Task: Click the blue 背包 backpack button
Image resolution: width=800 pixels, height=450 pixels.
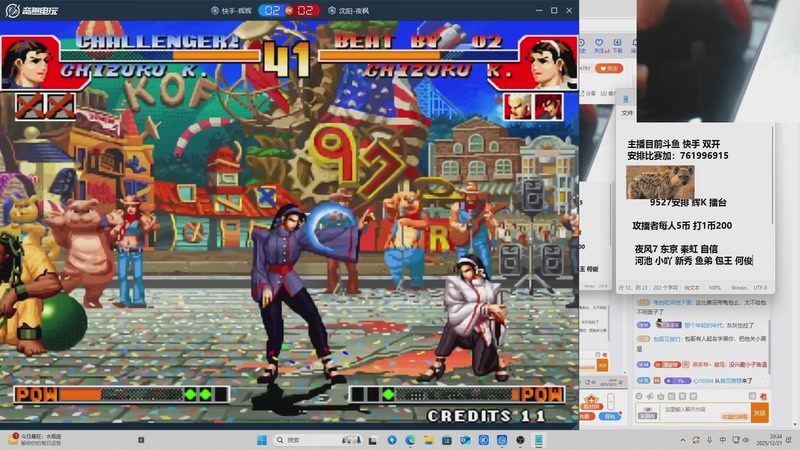Action: pos(610,416)
